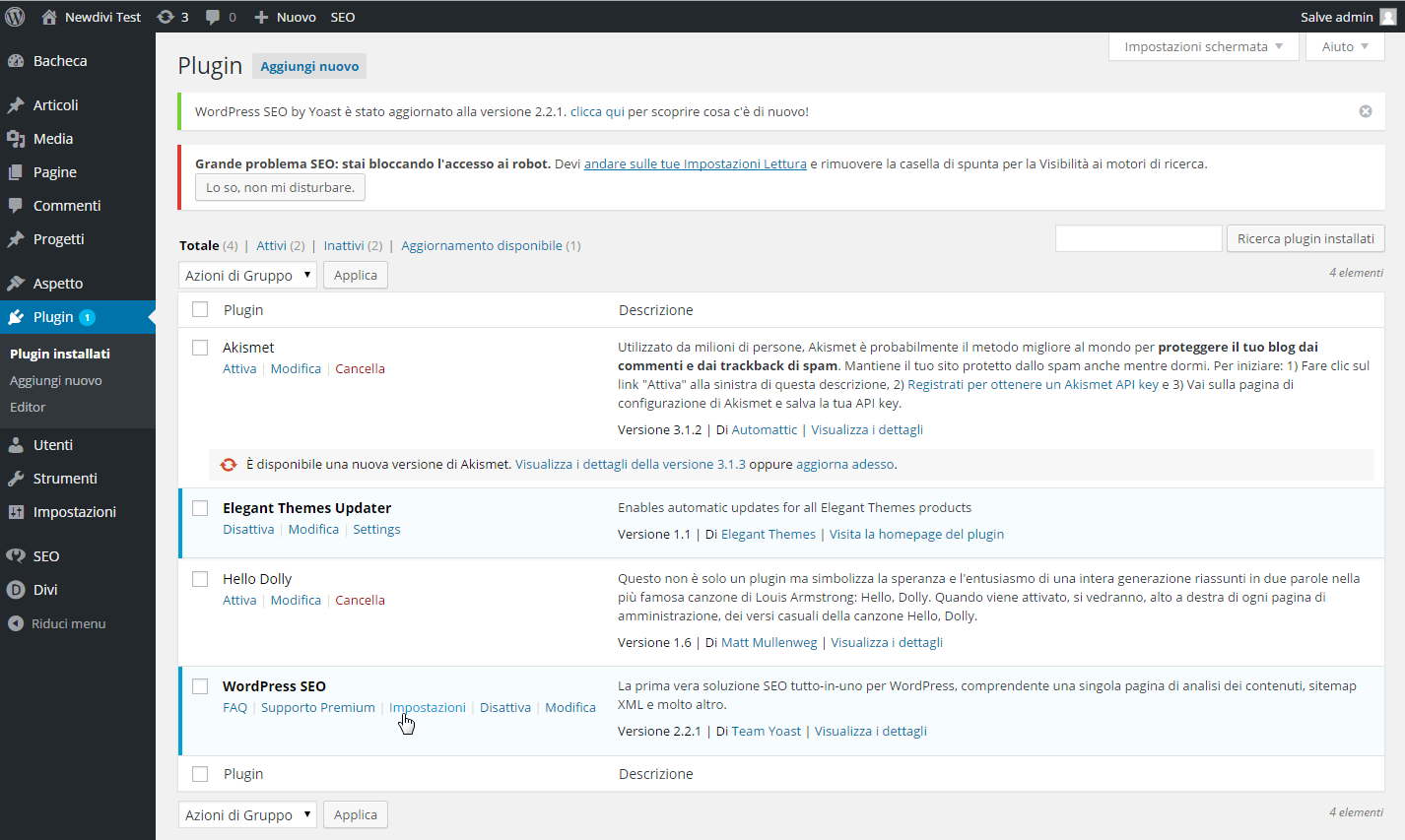Tick the Akismet plugin checkbox

coord(200,348)
